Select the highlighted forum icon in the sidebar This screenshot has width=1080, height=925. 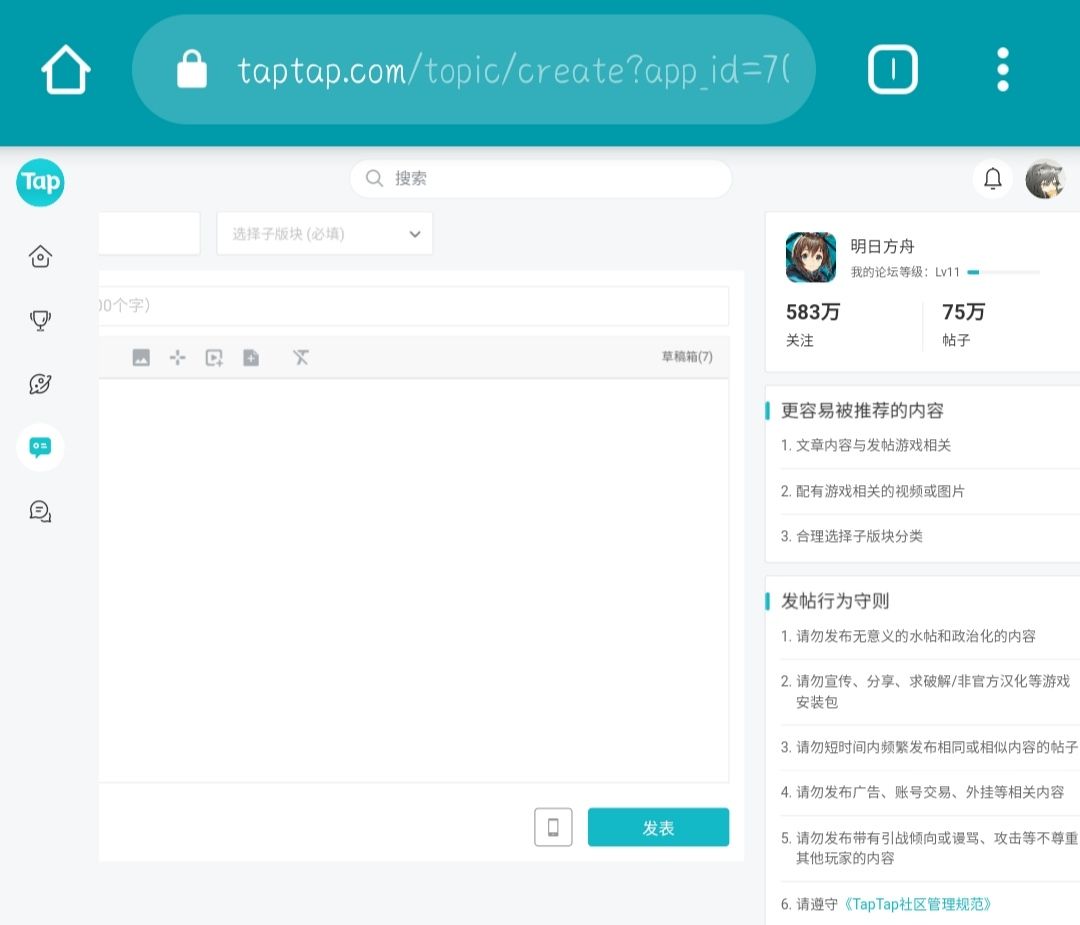coord(40,447)
